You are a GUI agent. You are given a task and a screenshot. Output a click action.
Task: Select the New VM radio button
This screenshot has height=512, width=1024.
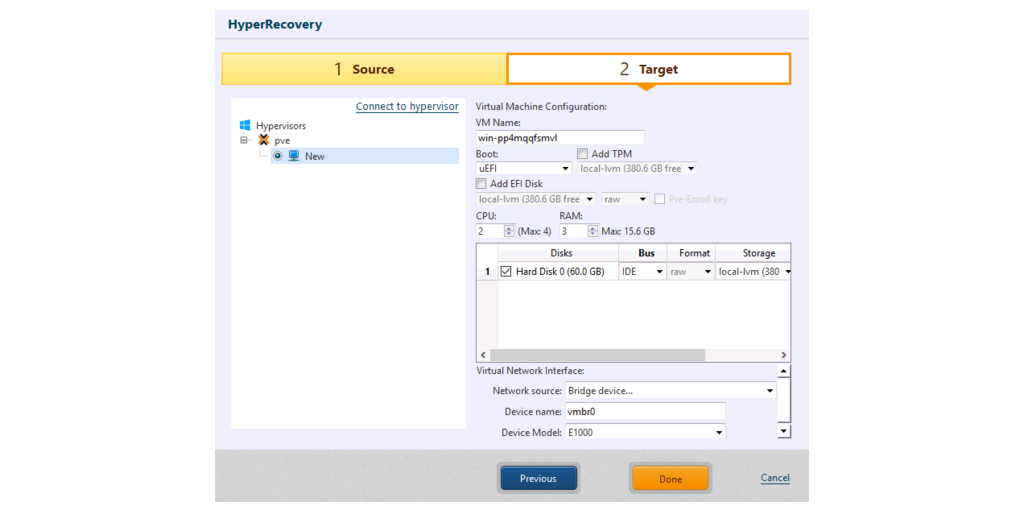pyautogui.click(x=278, y=156)
